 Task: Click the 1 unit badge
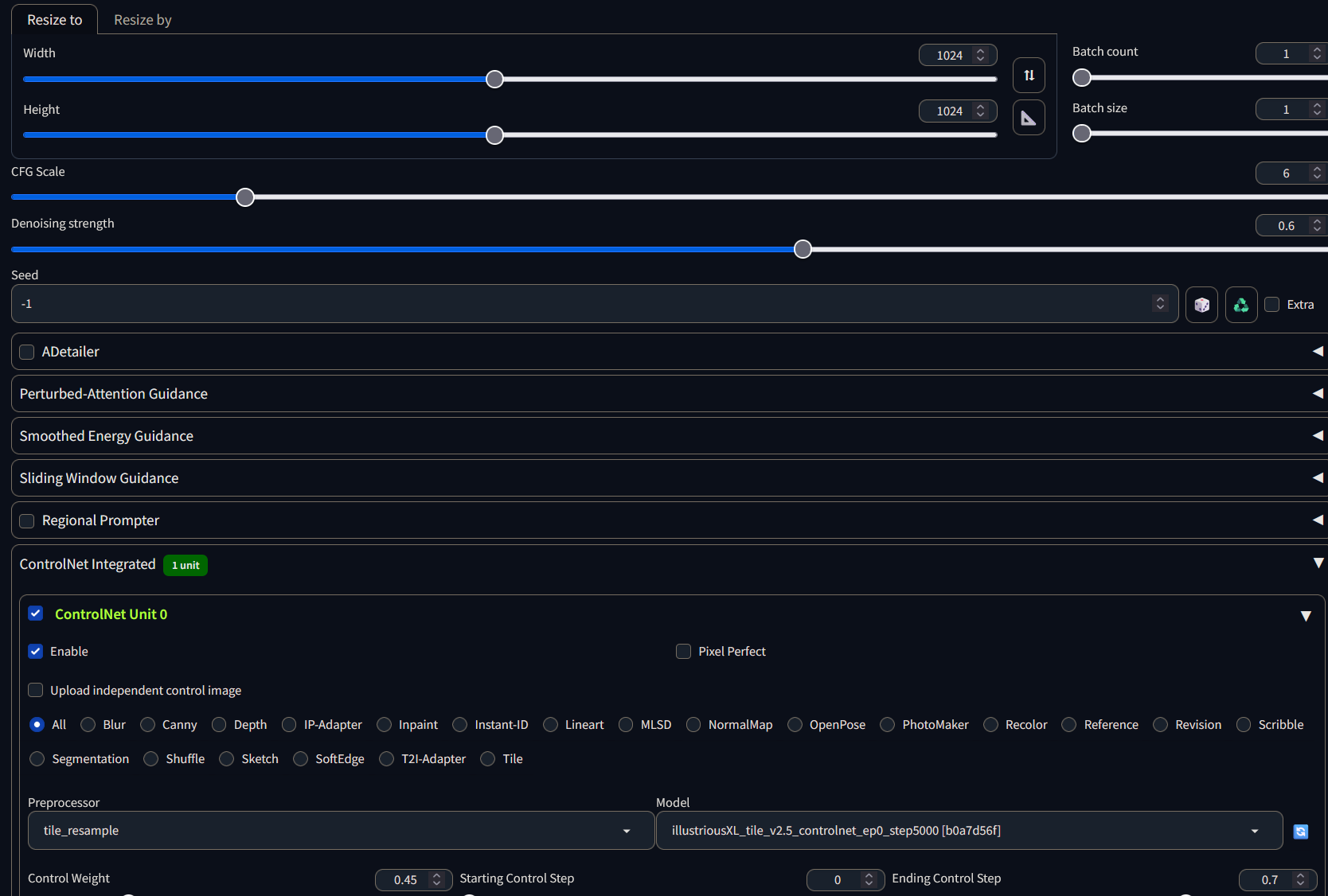click(x=186, y=565)
